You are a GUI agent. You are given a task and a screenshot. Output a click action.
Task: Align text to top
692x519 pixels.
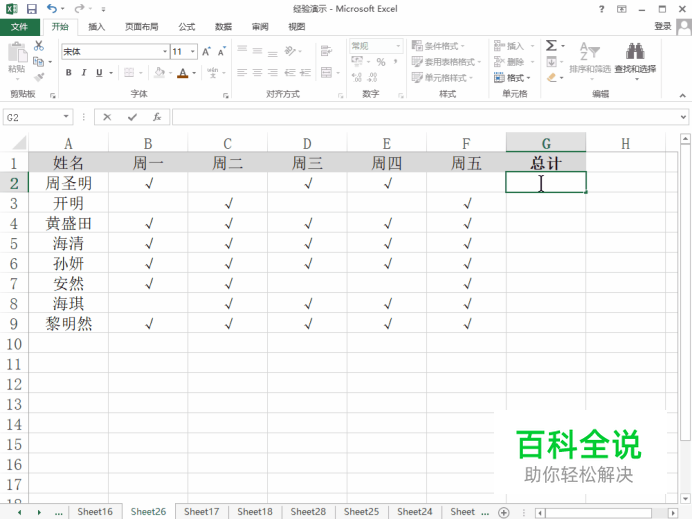point(242,51)
